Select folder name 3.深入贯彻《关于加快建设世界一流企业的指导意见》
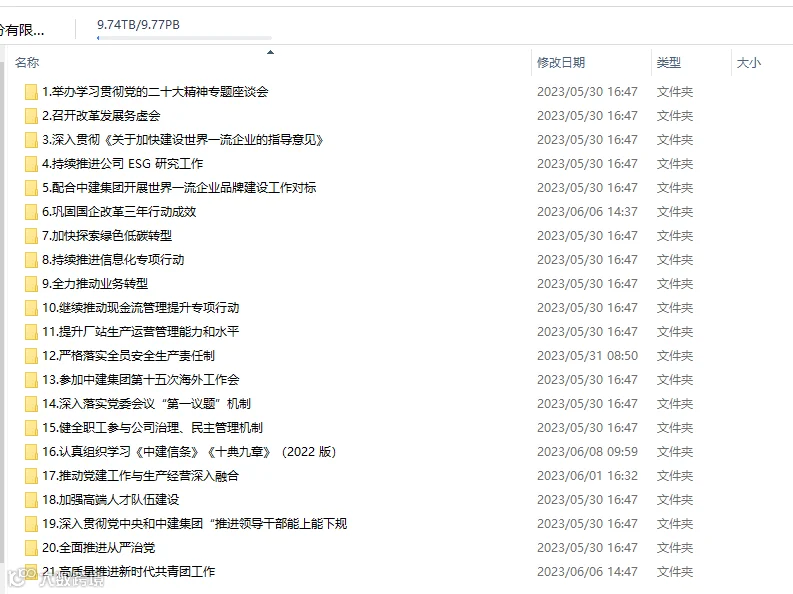793x594 pixels. (183, 140)
